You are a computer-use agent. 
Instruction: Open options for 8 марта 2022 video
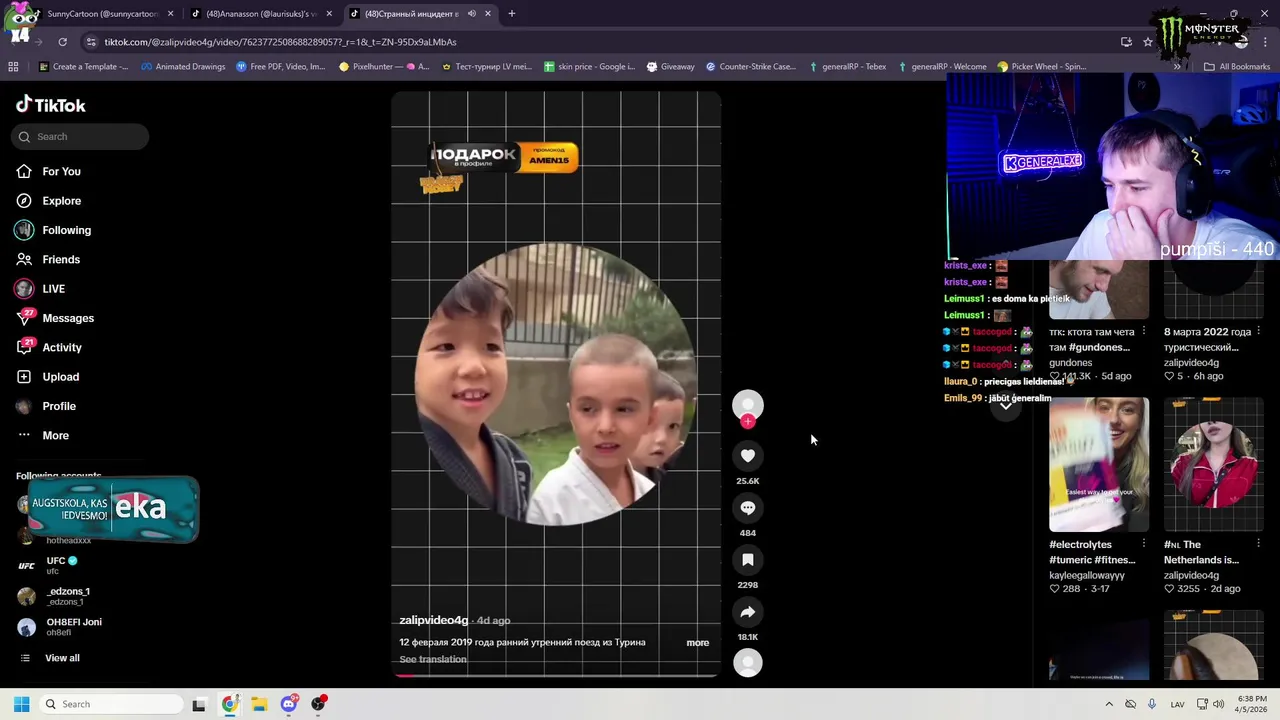click(1258, 331)
